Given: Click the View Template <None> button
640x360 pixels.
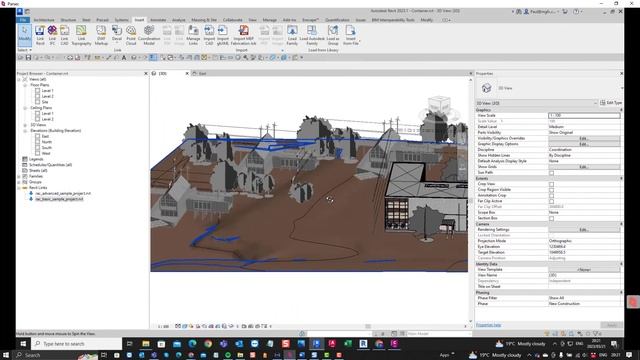Looking at the screenshot, I should [x=584, y=270].
